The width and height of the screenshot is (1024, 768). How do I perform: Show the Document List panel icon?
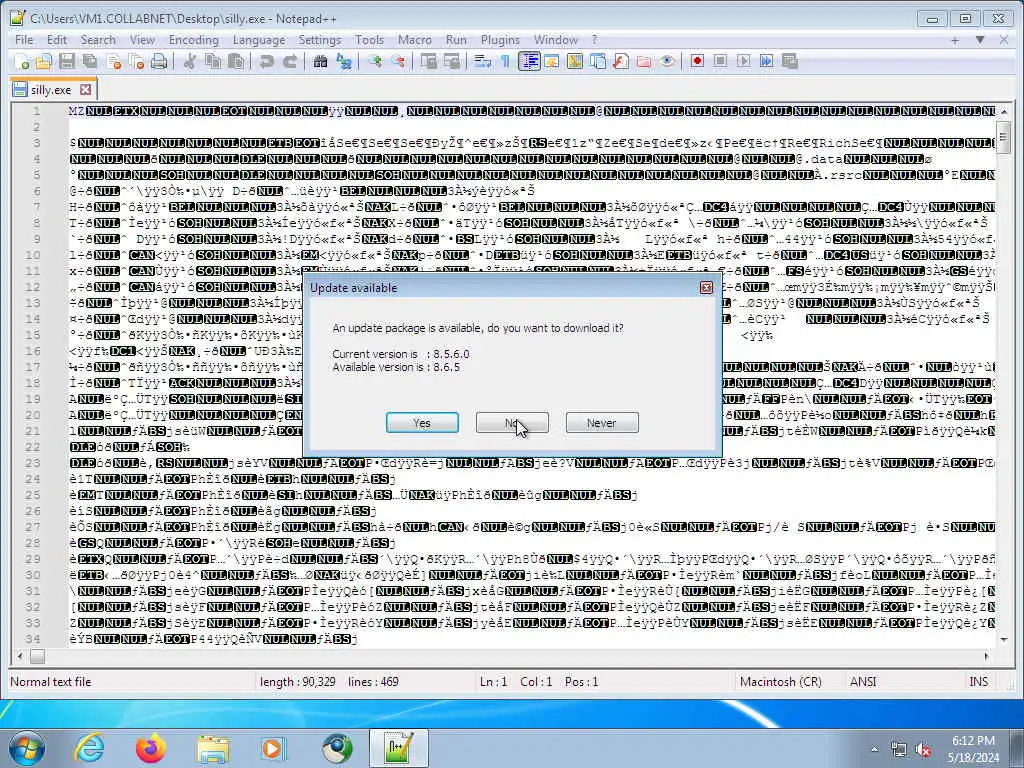click(x=598, y=61)
